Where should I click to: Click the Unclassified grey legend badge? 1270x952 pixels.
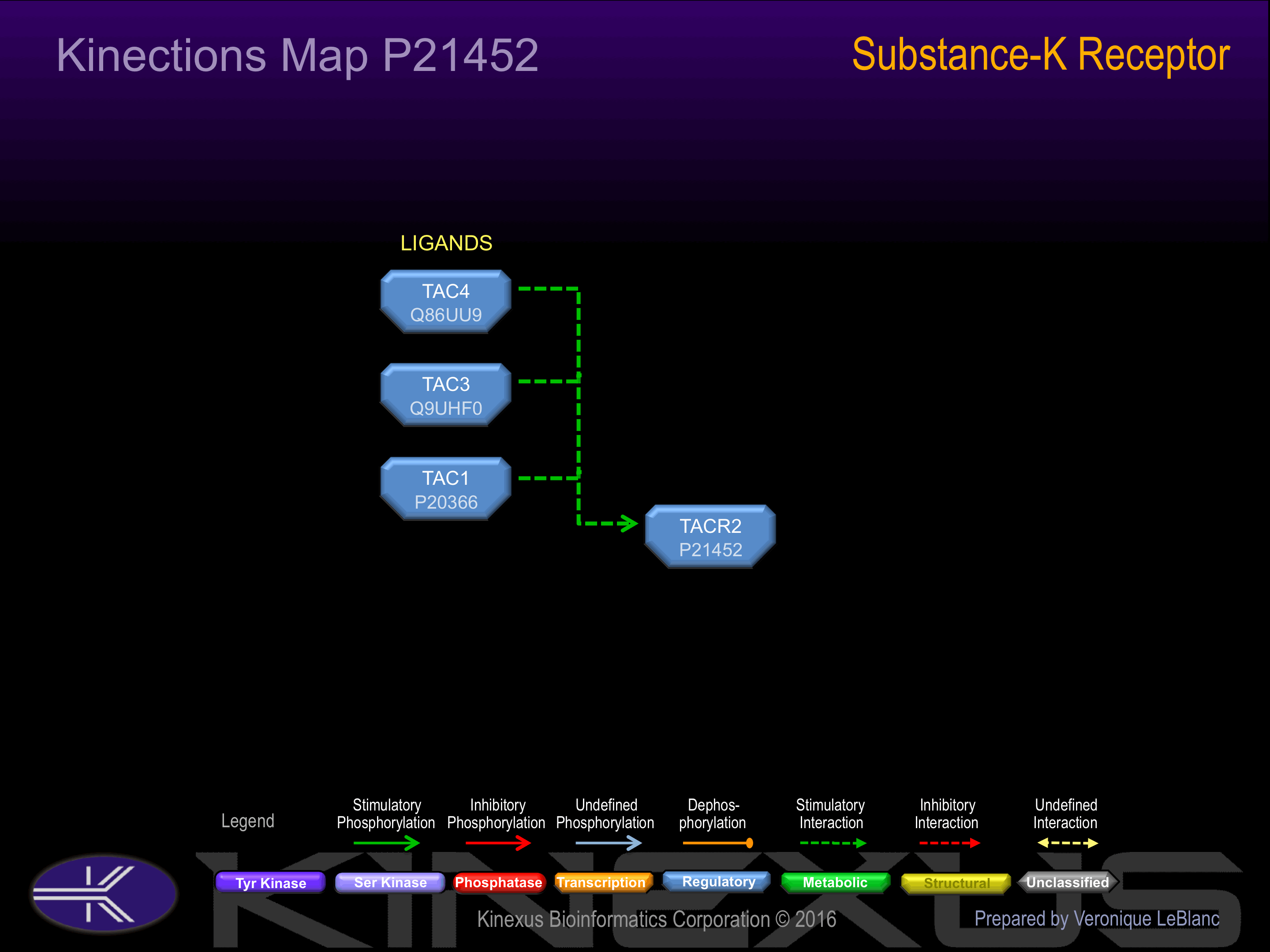click(x=1068, y=882)
